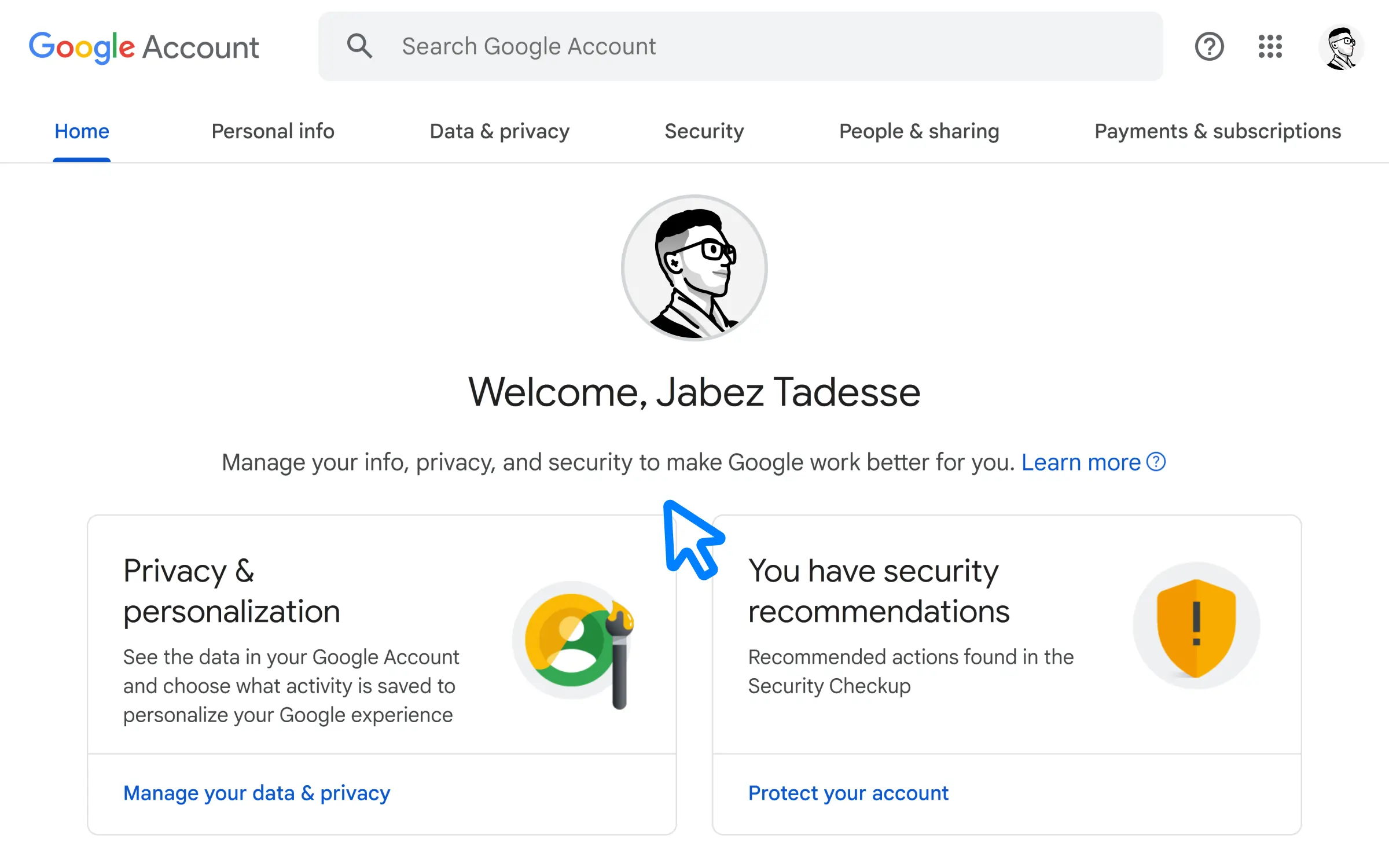The image size is (1389, 868).
Task: Click the large profile picture above Welcome
Action: tap(694, 268)
